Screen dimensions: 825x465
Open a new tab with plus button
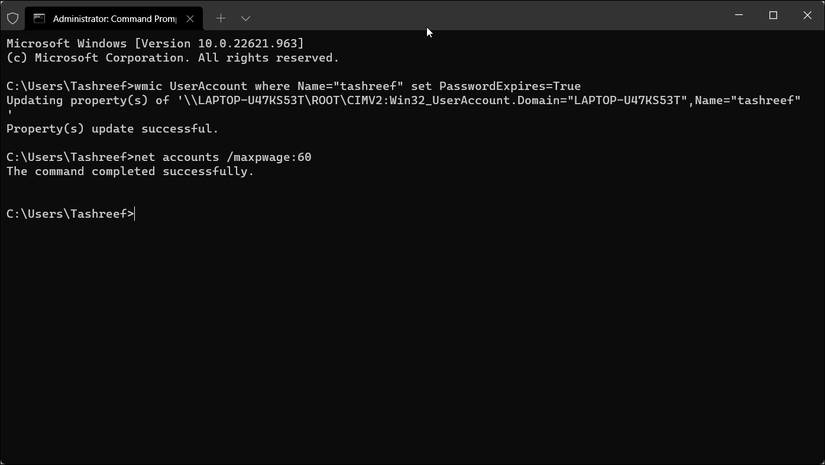point(221,18)
